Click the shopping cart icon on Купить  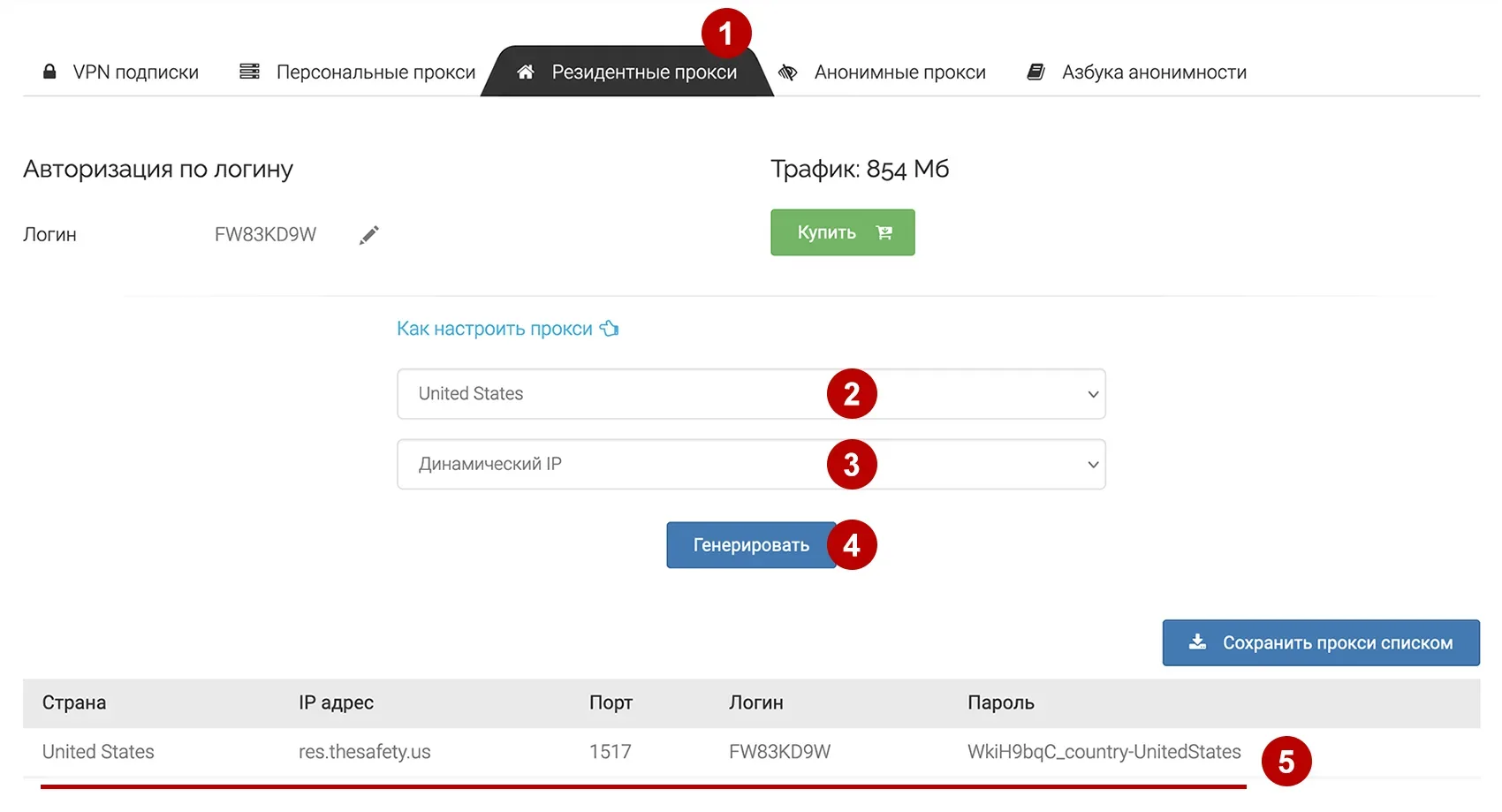click(x=884, y=232)
